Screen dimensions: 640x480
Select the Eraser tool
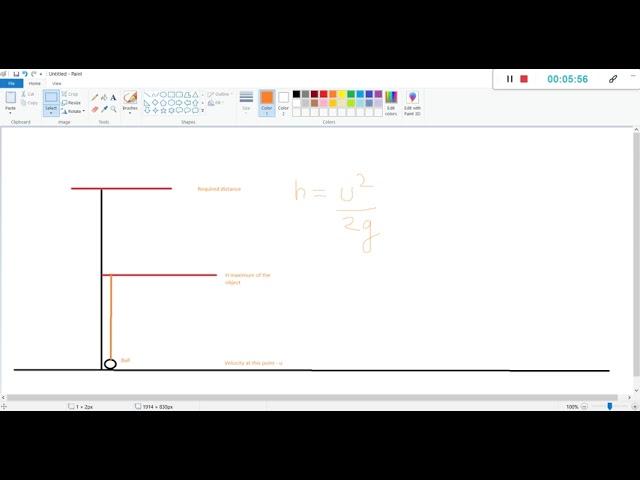[x=95, y=109]
